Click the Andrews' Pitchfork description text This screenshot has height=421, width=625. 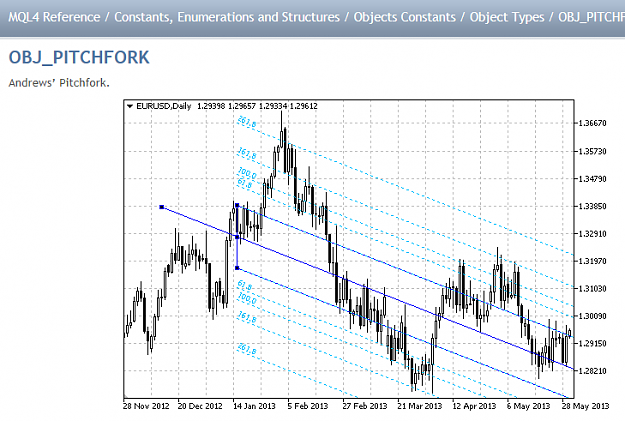[59, 83]
